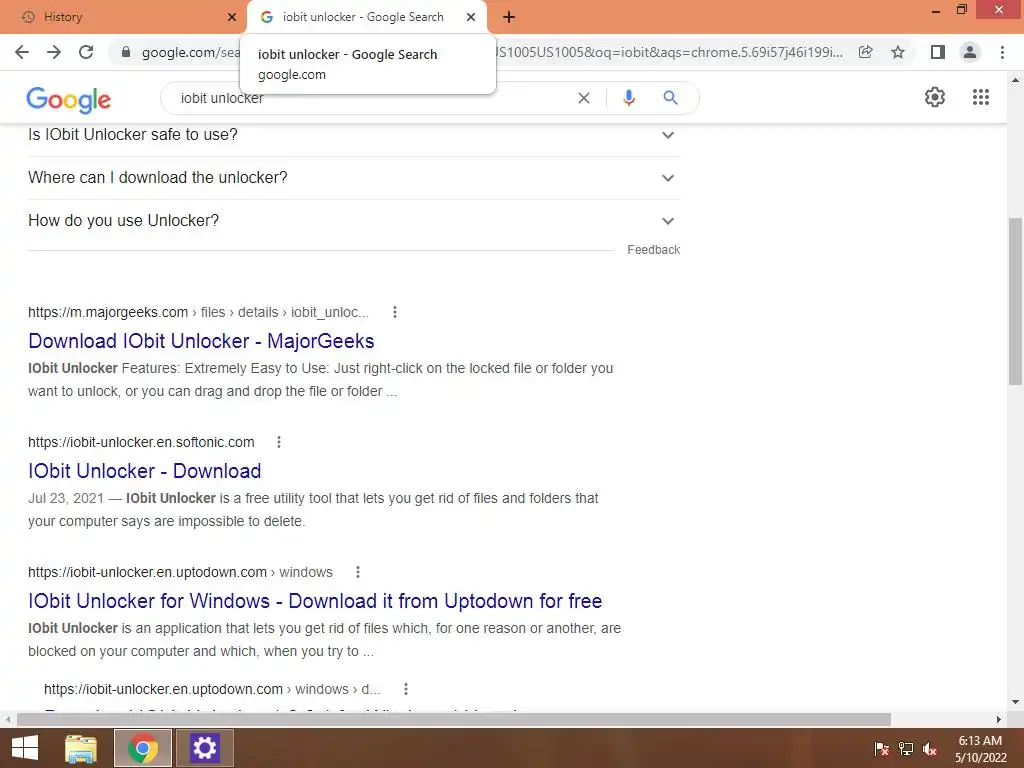The image size is (1024, 768).
Task: Submit search with the magnifier icon
Action: click(x=670, y=98)
